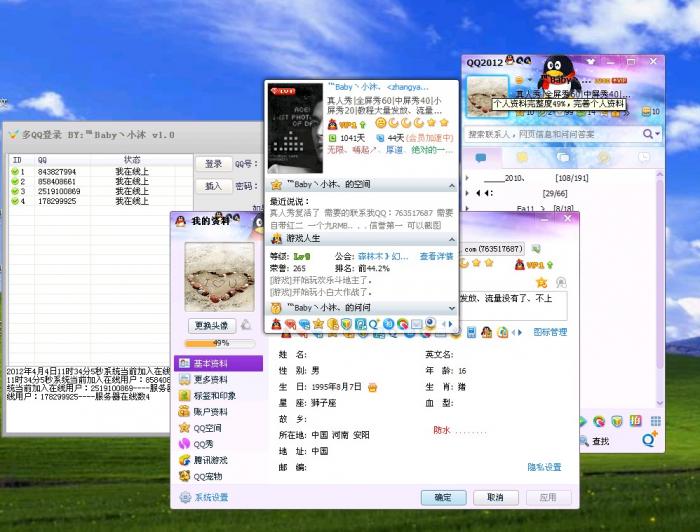Expand the 2010 contact group [108/191]
Screen dimensions: 700x532
coord(468,178)
